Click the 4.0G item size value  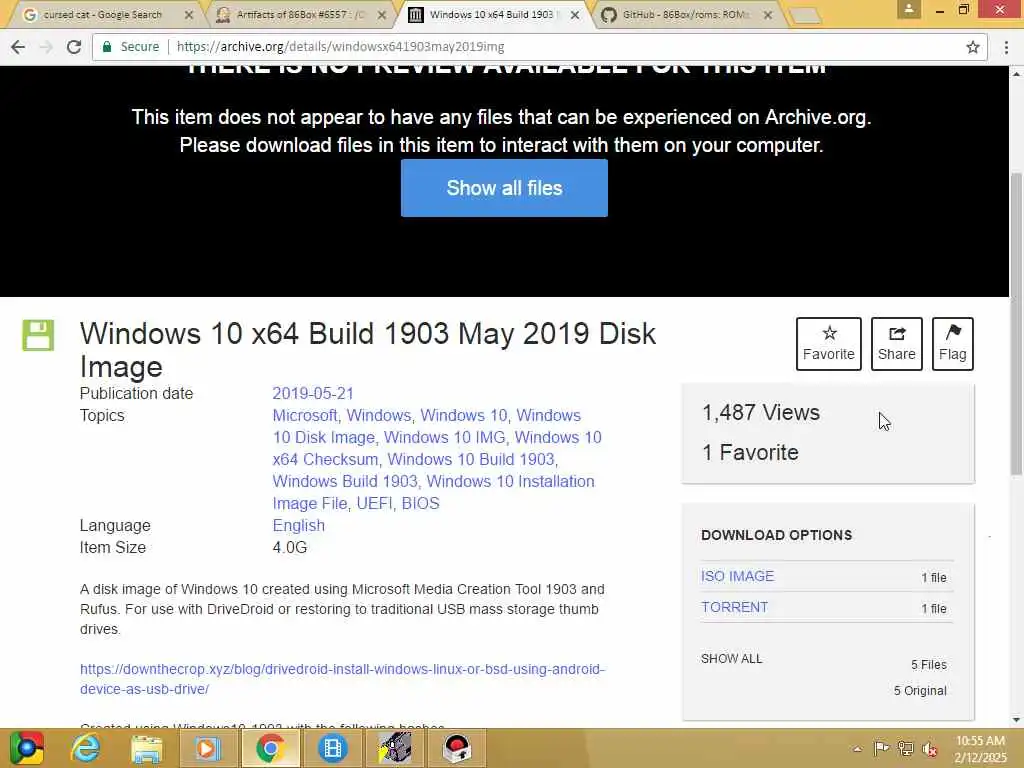[289, 547]
